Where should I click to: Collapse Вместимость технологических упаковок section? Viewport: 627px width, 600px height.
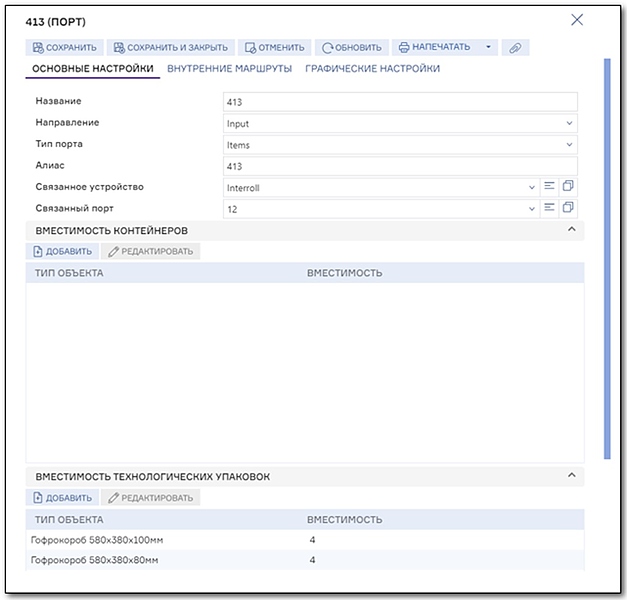click(x=571, y=476)
